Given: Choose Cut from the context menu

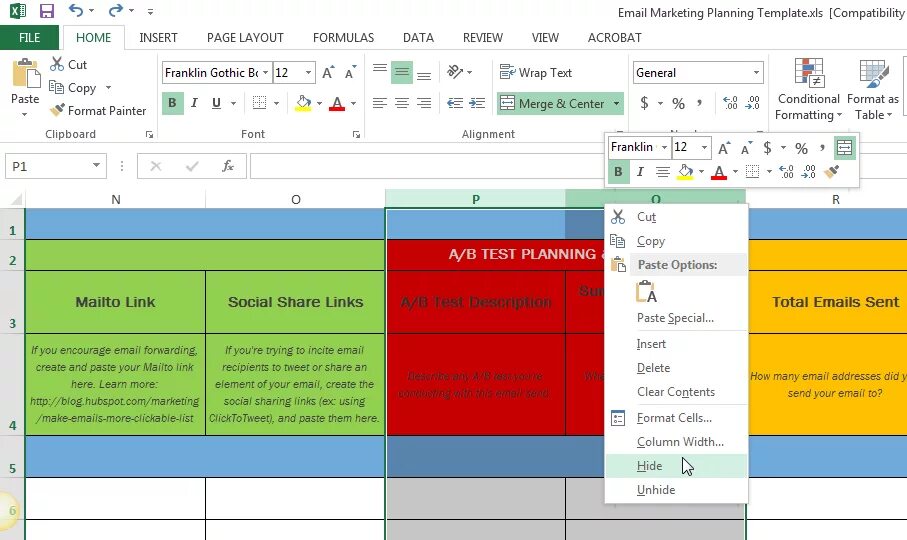Looking at the screenshot, I should (676, 217).
